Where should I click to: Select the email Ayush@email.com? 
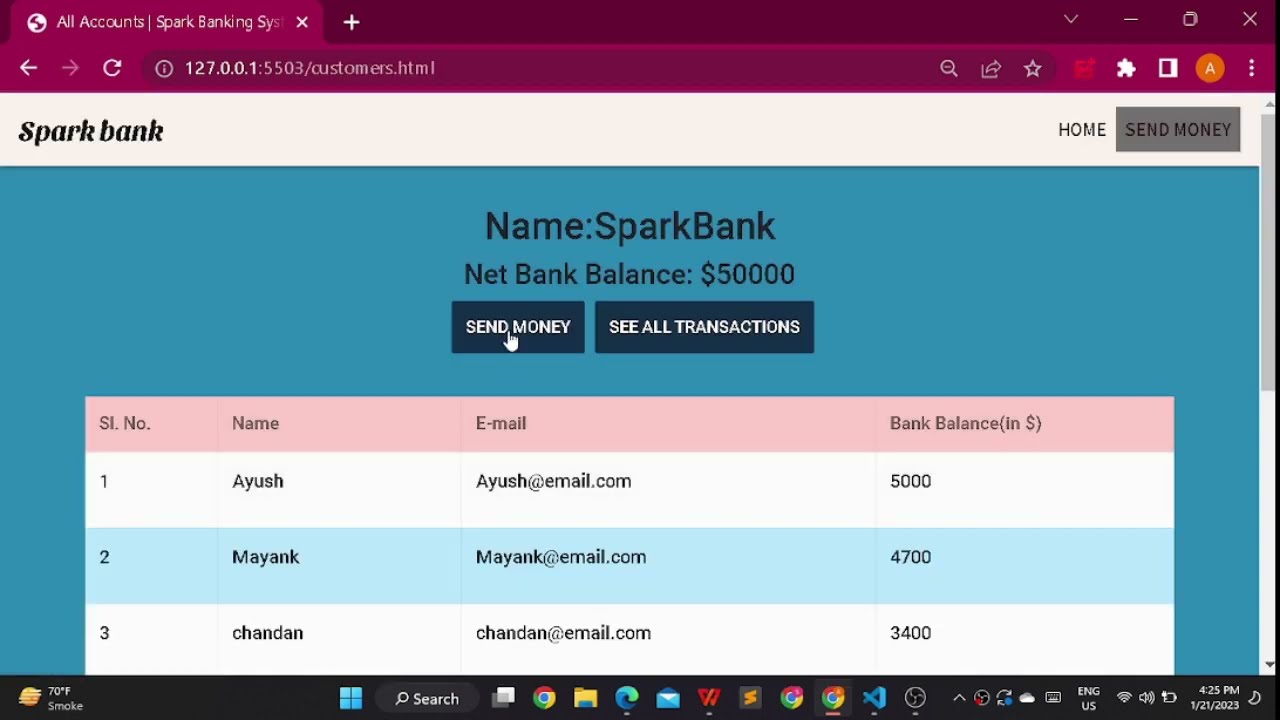(x=553, y=481)
